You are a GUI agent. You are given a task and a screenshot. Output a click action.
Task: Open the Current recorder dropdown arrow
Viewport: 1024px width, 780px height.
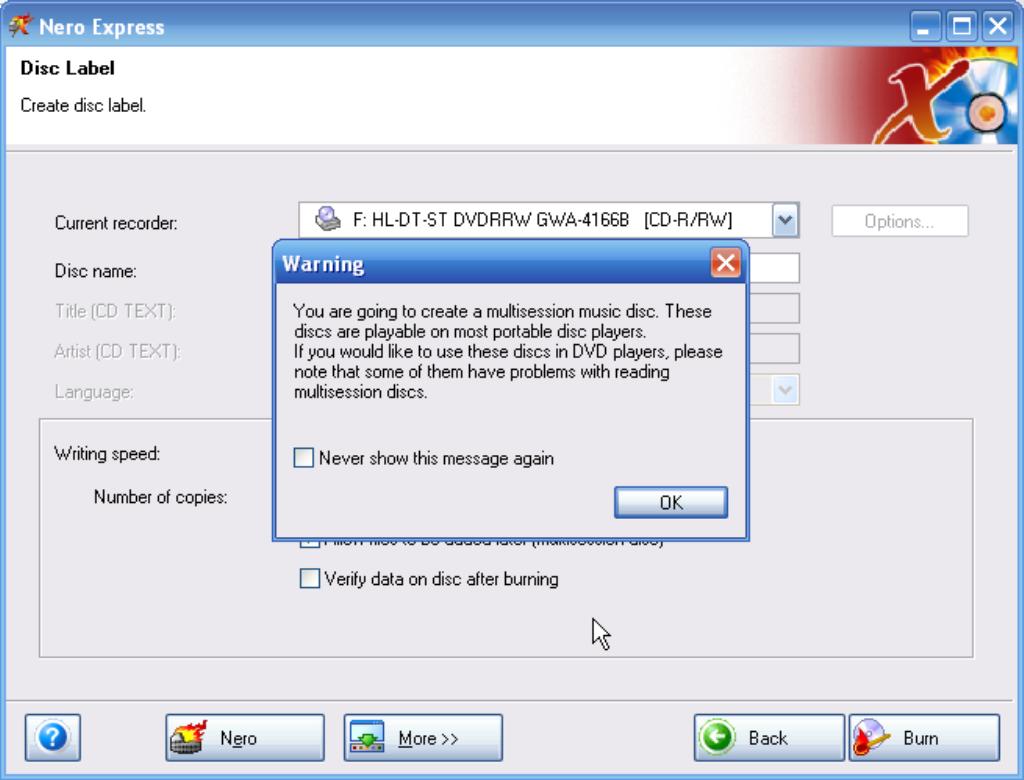tap(786, 220)
